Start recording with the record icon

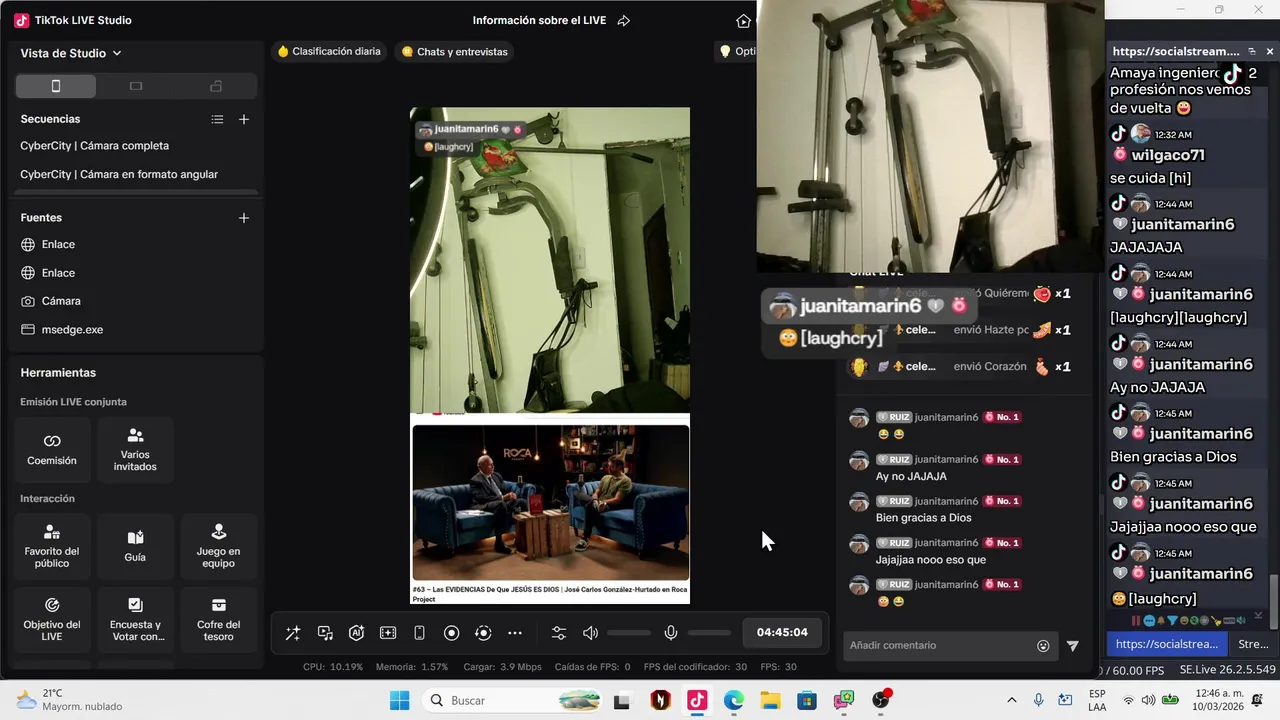coord(451,633)
